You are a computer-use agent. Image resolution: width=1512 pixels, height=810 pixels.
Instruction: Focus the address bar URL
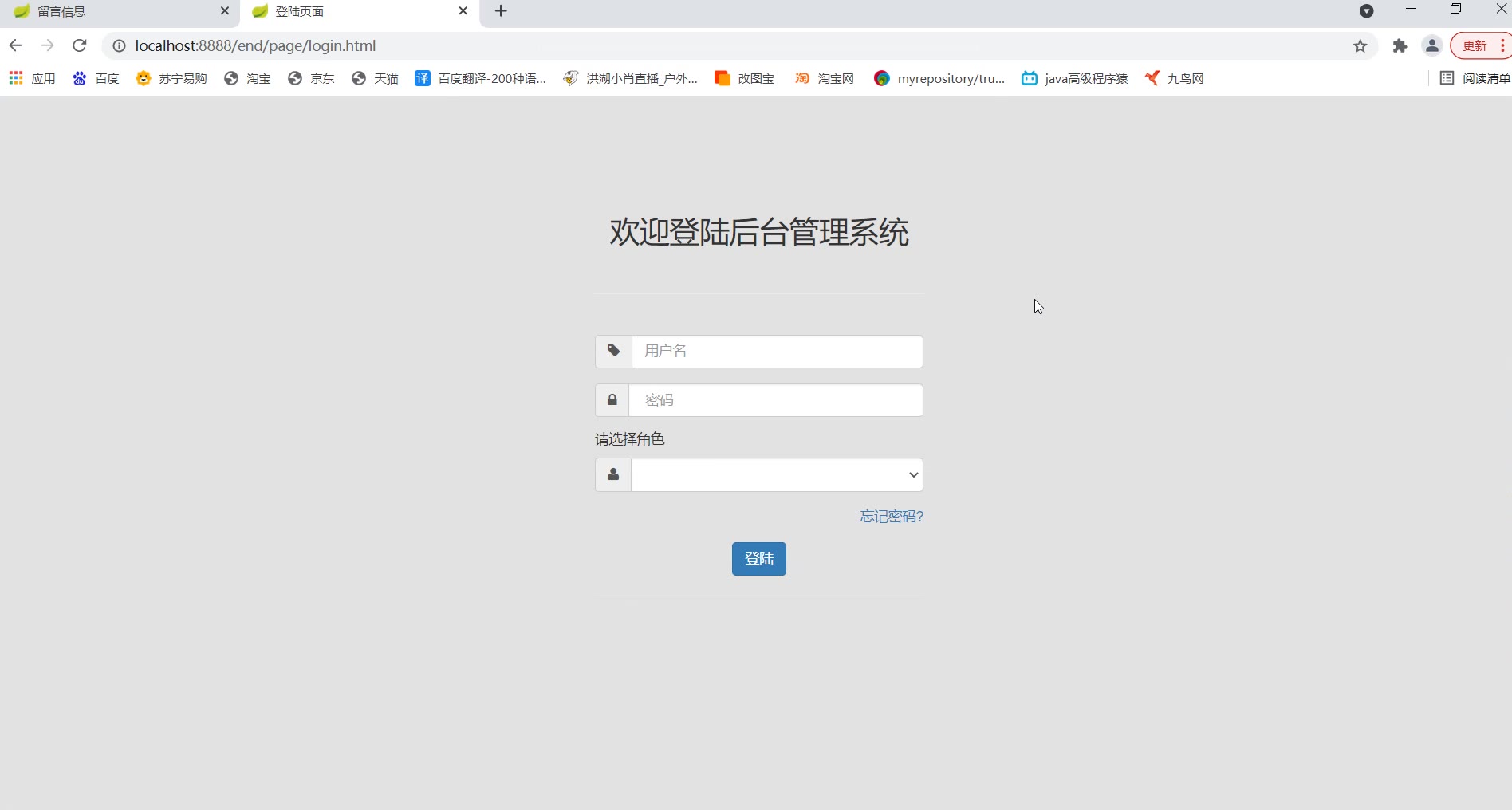255,46
